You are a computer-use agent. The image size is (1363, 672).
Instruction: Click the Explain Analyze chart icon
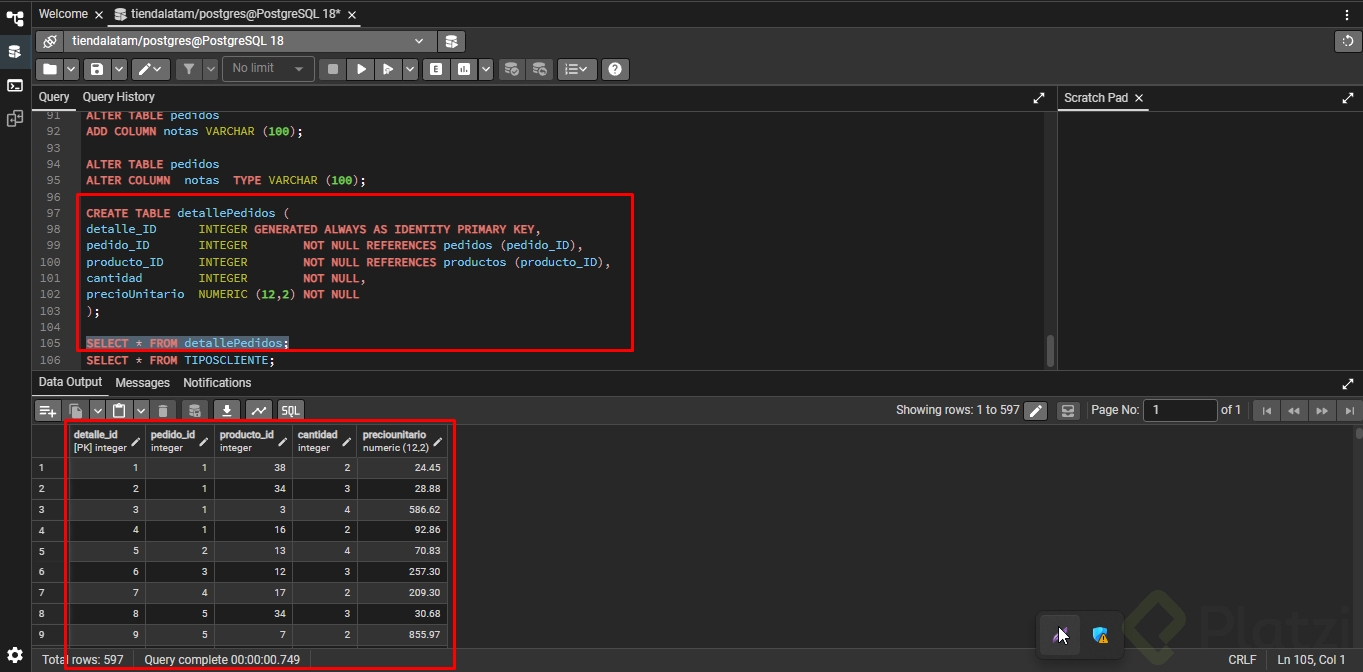click(x=463, y=69)
